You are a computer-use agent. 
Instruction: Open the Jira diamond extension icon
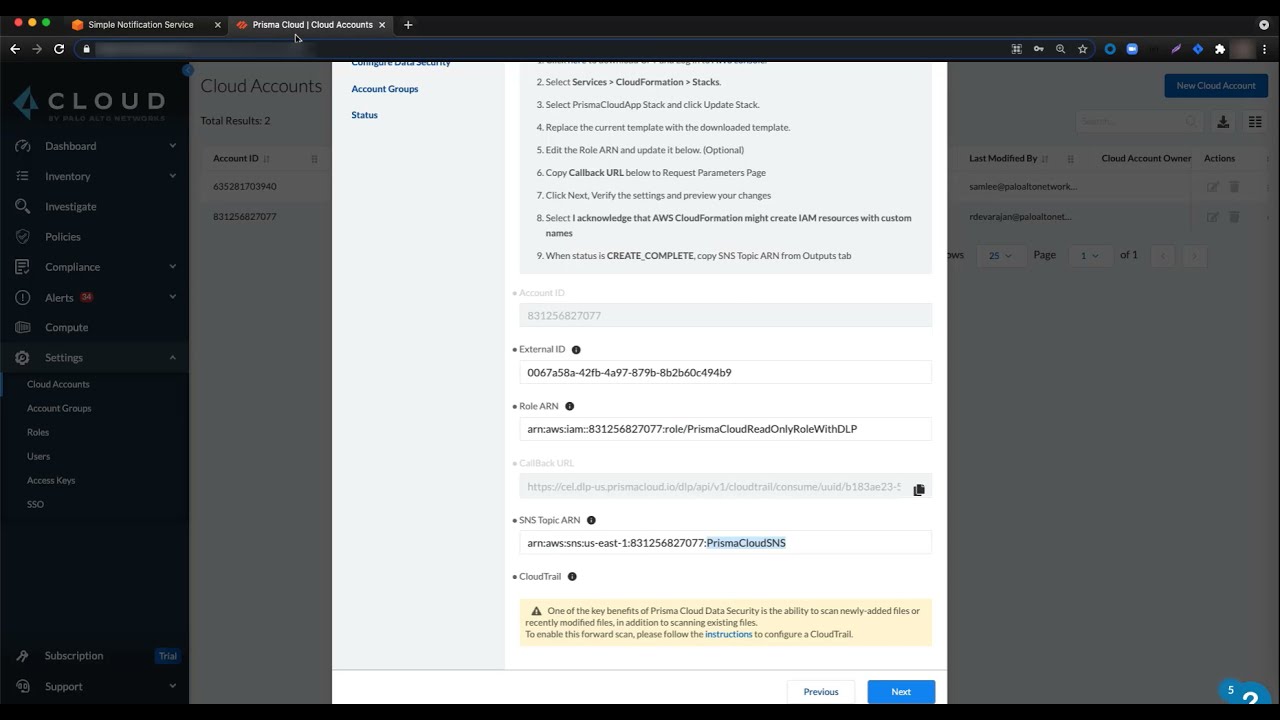click(1198, 48)
